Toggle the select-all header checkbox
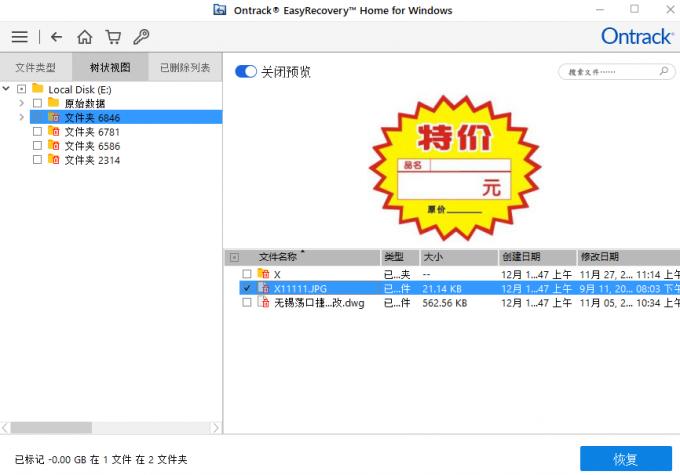Screen dimensions: 680x475 click(234, 258)
